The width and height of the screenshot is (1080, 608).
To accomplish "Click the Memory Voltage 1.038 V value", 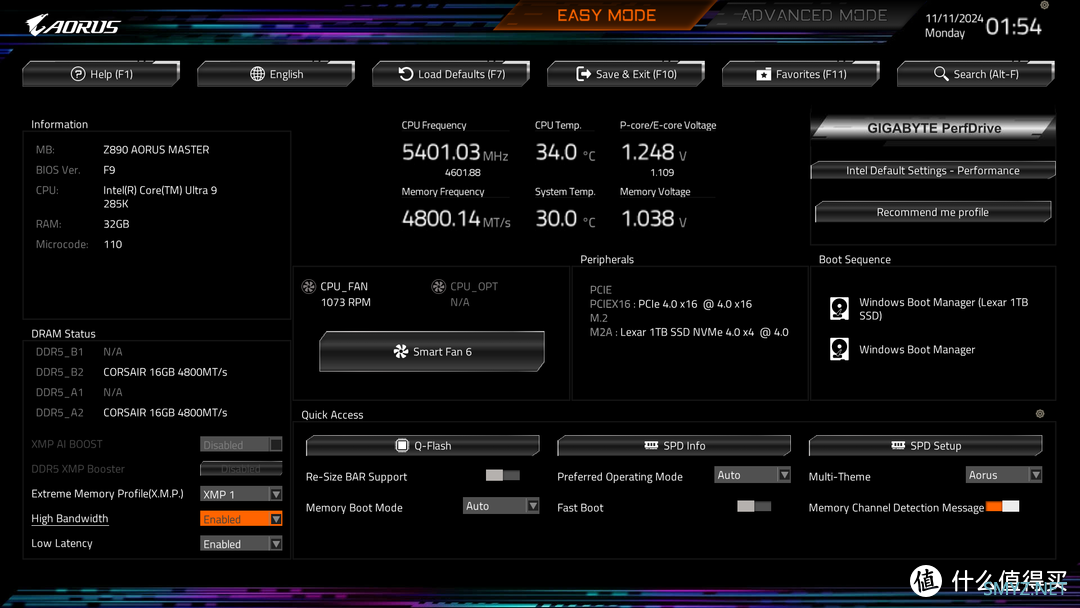I will coord(654,219).
